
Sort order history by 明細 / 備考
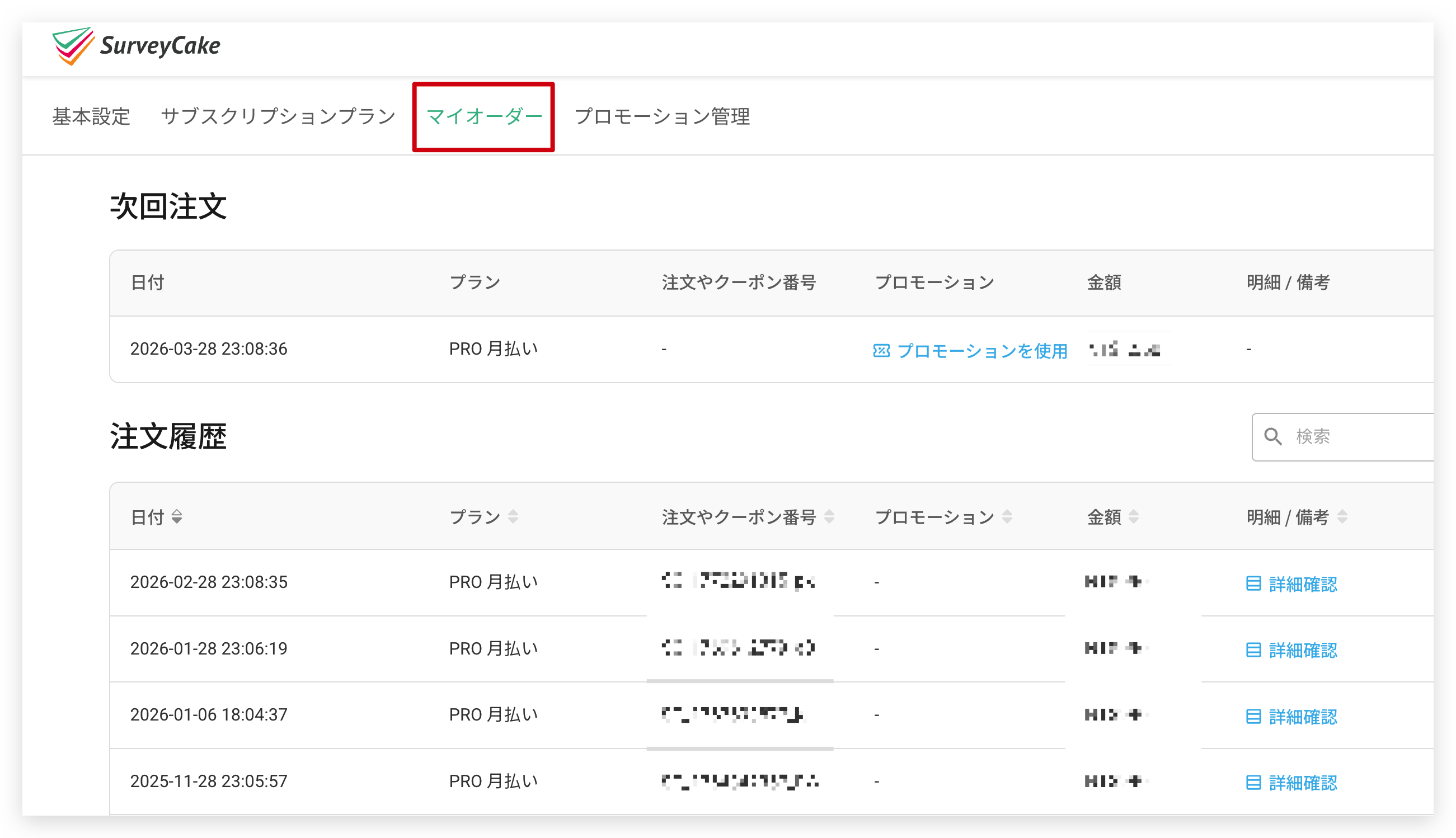click(x=1342, y=517)
